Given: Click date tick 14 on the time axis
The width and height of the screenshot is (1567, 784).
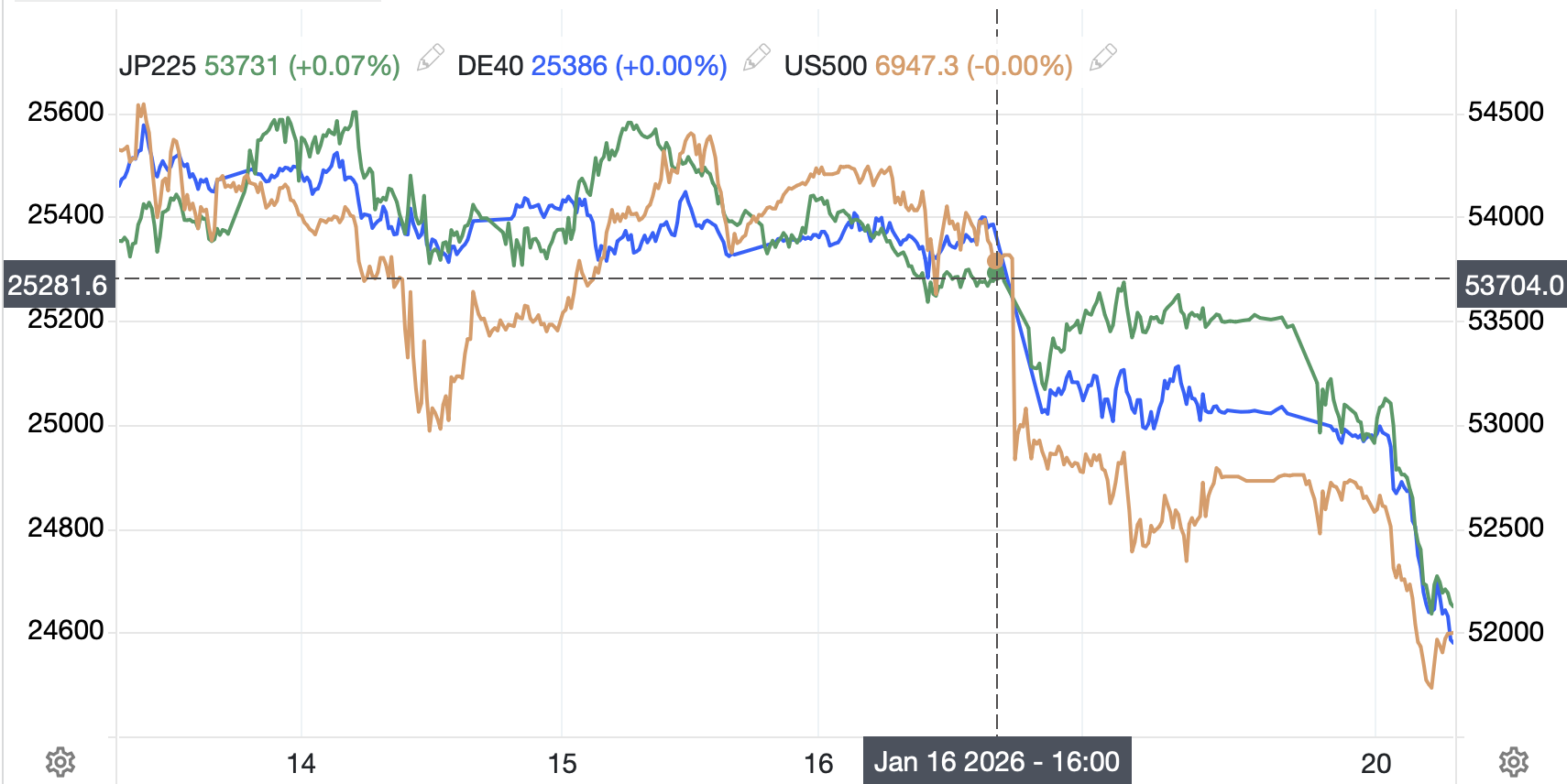Looking at the screenshot, I should (x=301, y=763).
